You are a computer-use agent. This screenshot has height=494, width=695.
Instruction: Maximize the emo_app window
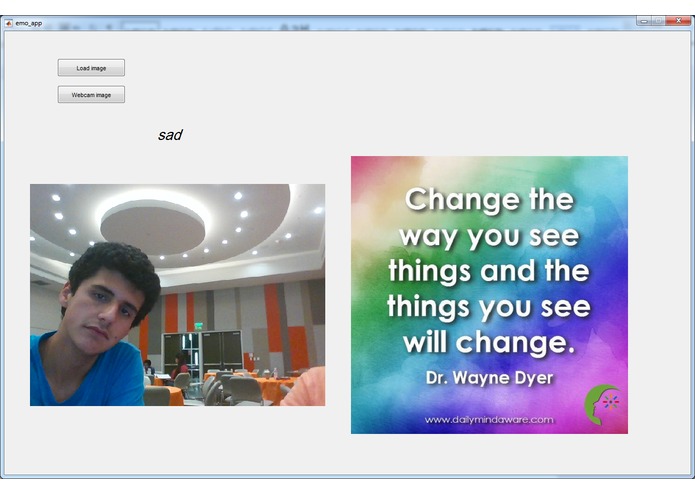658,20
